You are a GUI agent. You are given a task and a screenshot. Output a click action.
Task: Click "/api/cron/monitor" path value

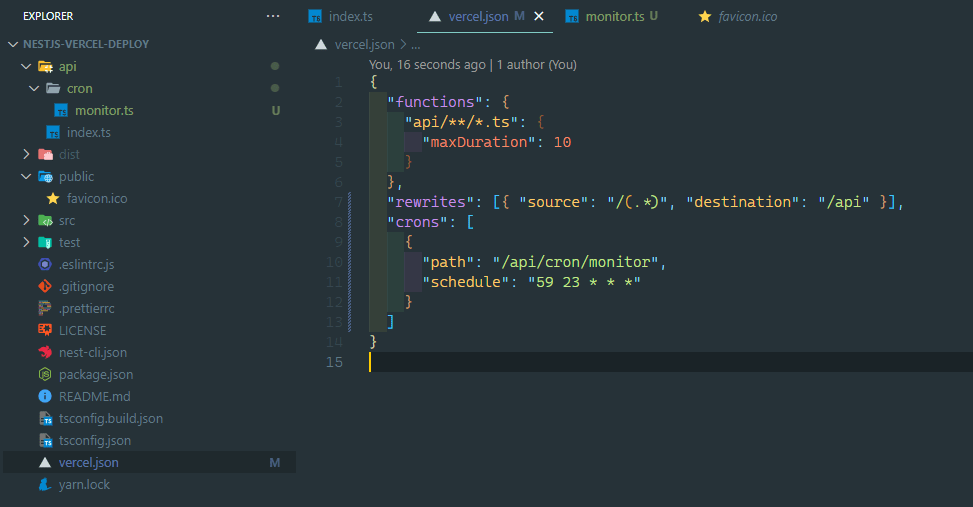click(575, 262)
